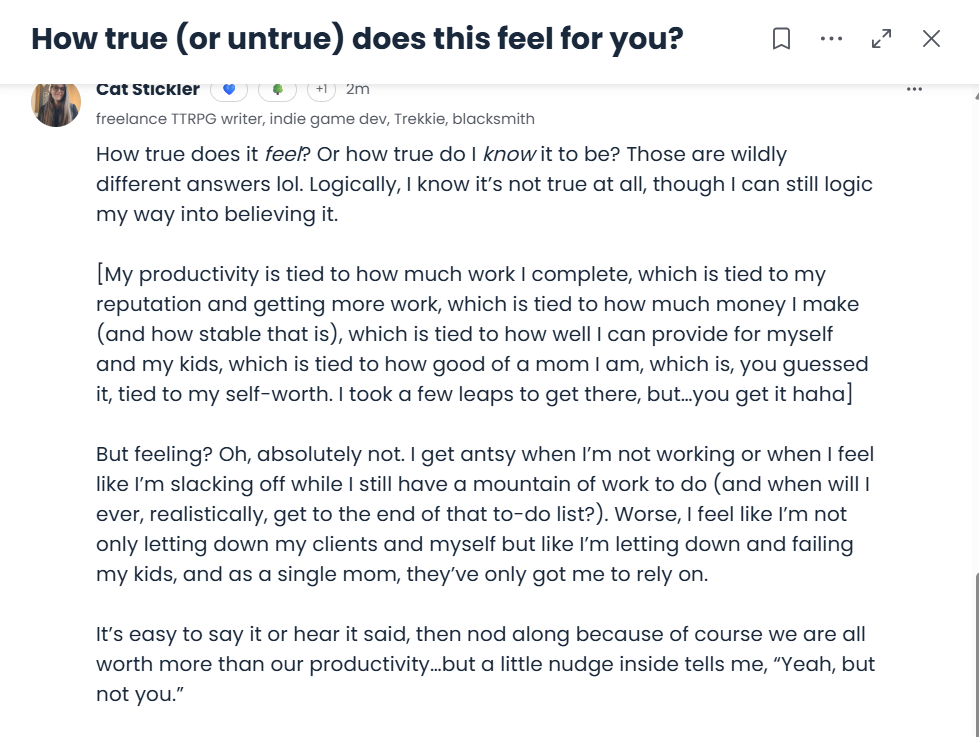
Task: Click the paragraph starting 'But feeling?'
Action: [x=485, y=514]
